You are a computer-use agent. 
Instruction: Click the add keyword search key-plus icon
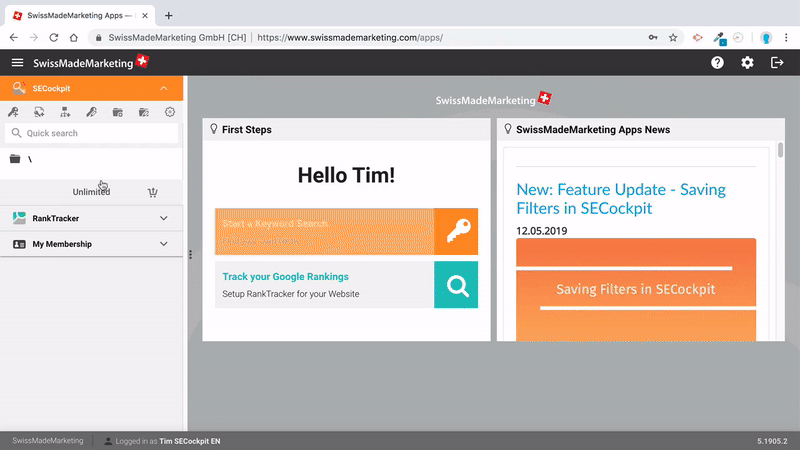pos(13,112)
